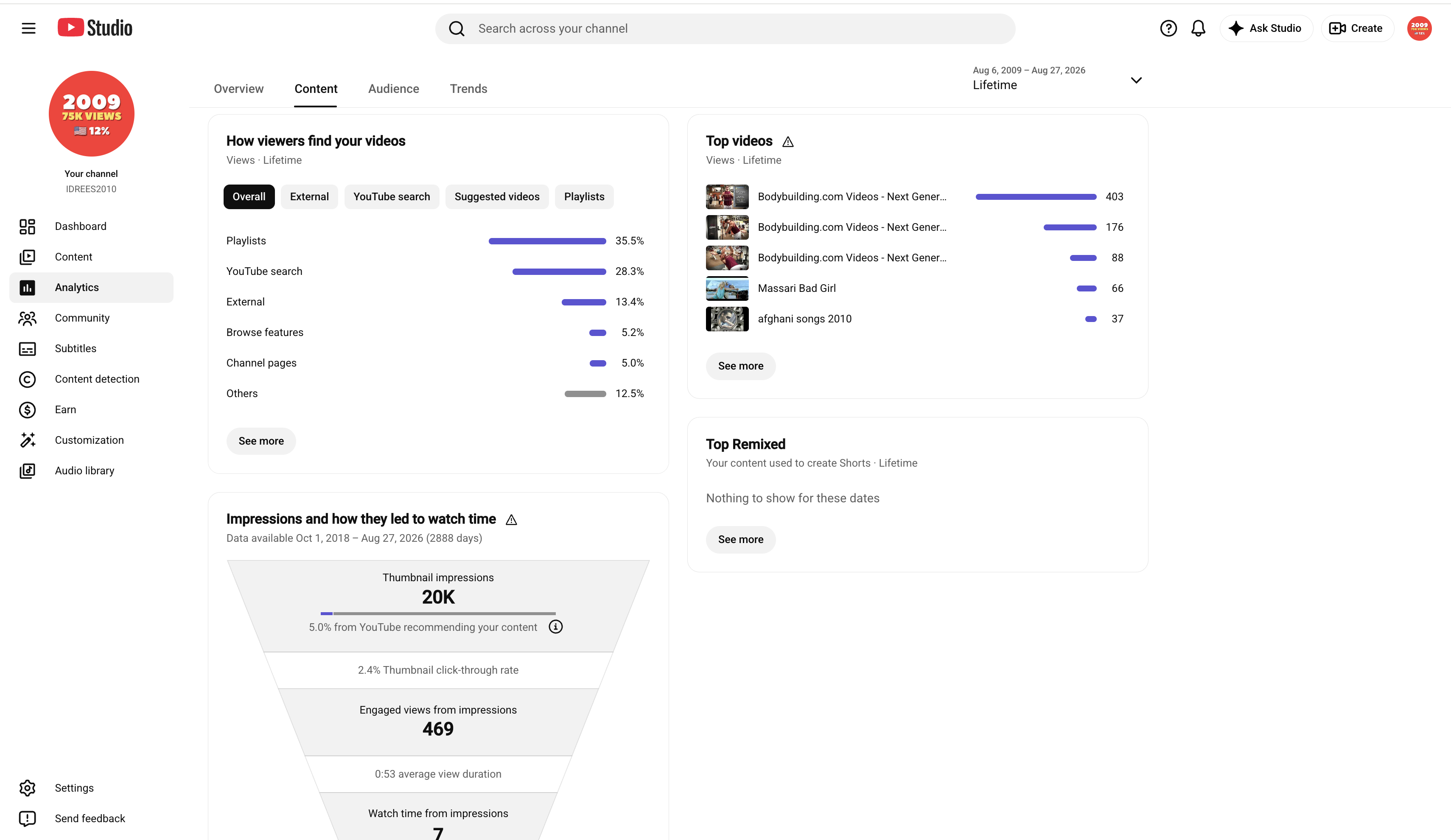Click the Playlists 35.5% bar
This screenshot has height=840, width=1451.
pyautogui.click(x=547, y=241)
